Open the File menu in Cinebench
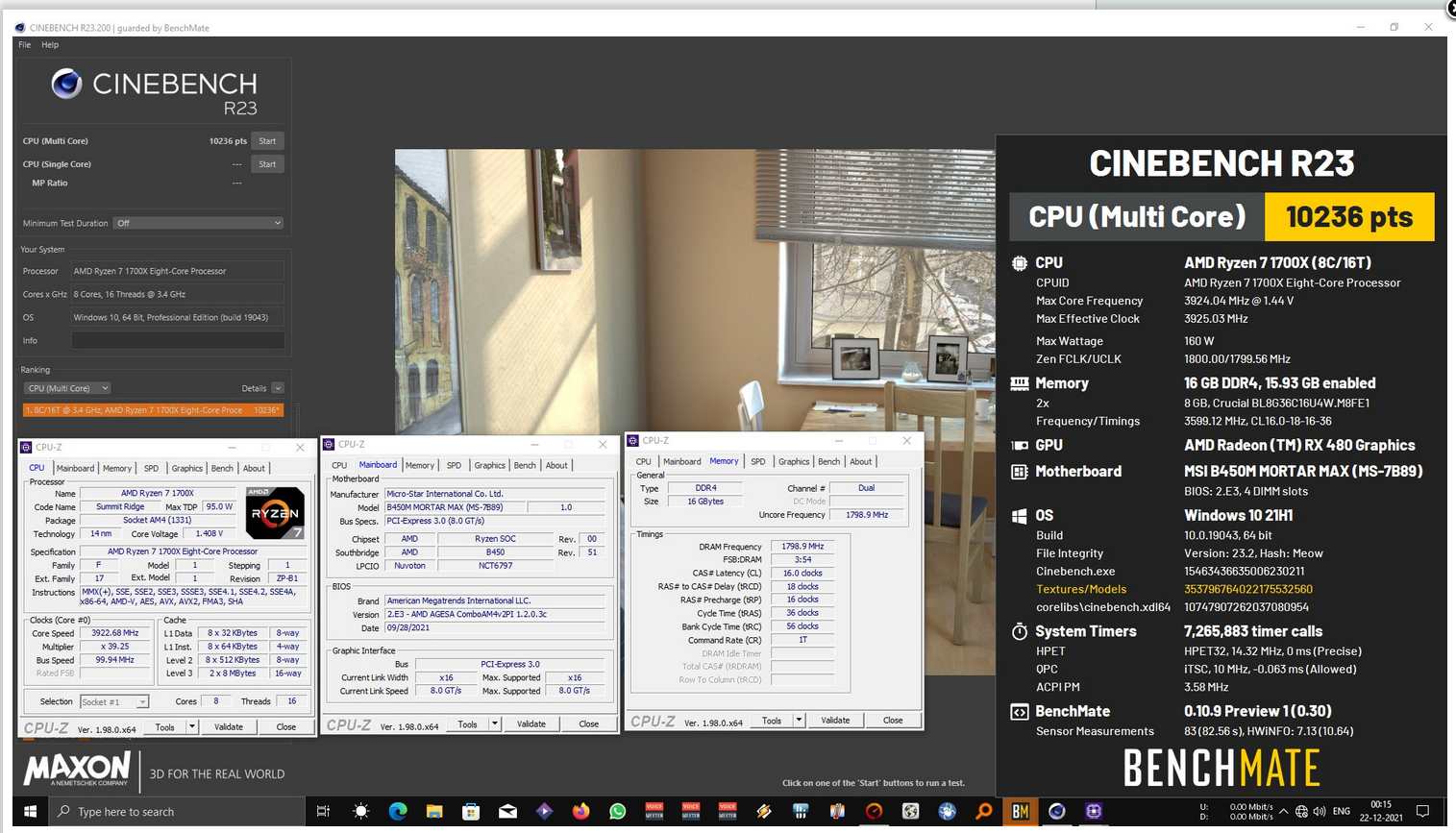1456x833 pixels. point(25,45)
